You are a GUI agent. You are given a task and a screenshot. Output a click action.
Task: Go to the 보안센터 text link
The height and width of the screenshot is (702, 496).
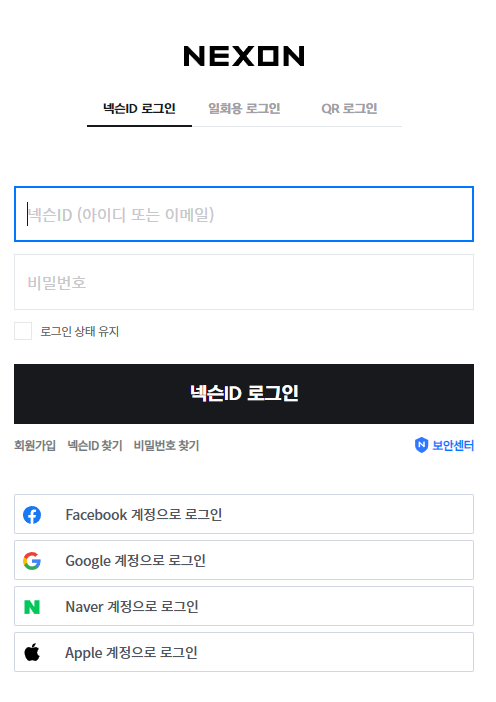[x=453, y=445]
